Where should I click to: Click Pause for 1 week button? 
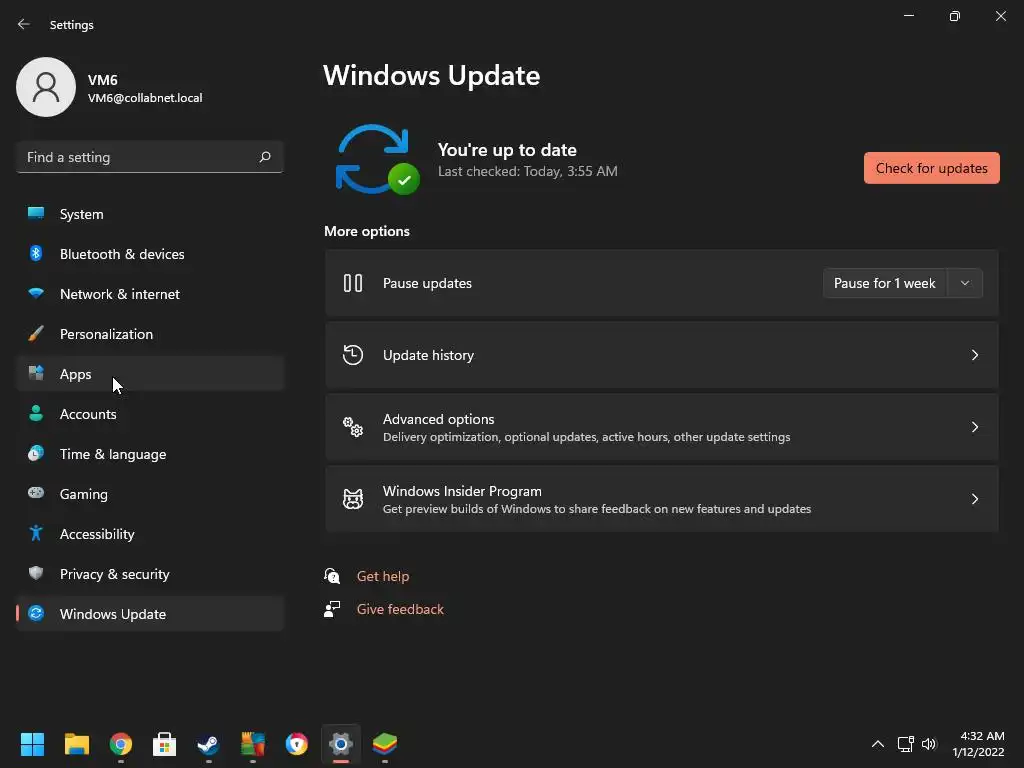tap(884, 283)
